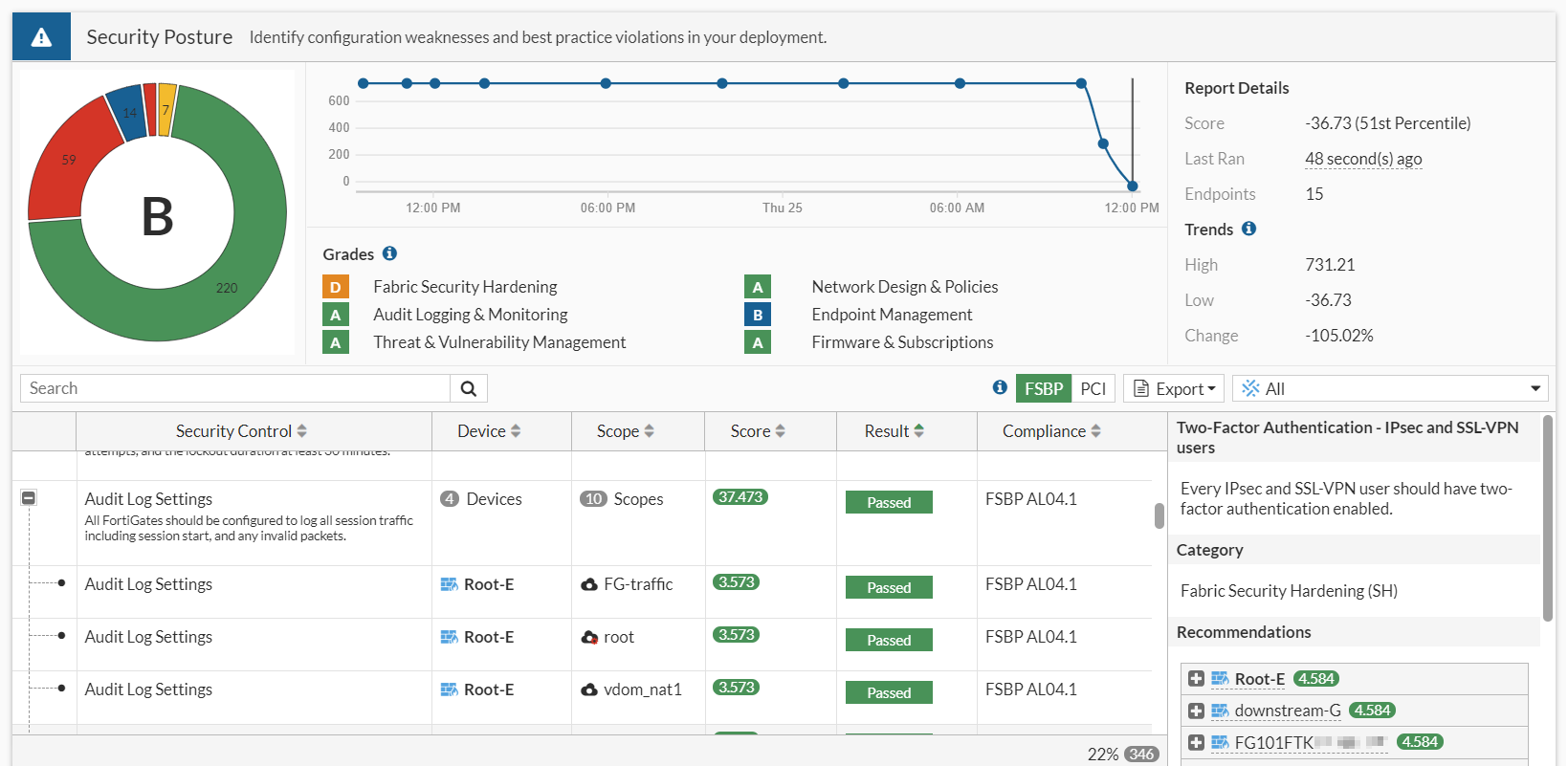Click the Endpoint Management B grade badge

pos(758,315)
